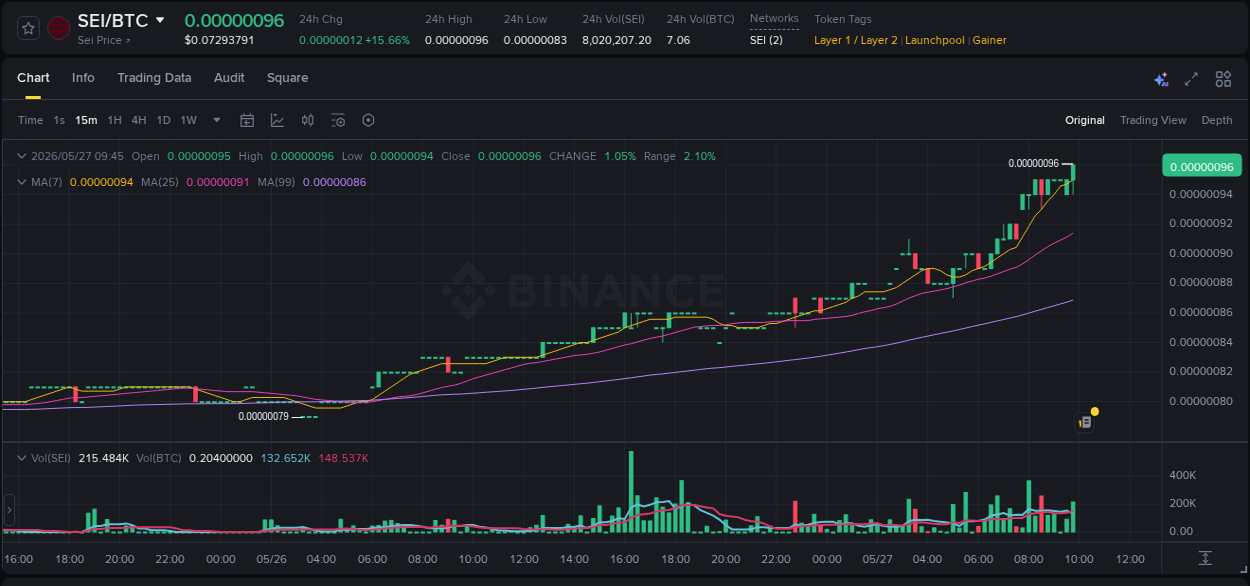Open the technical indicators line-chart icon
Image resolution: width=1250 pixels, height=586 pixels.
click(277, 120)
